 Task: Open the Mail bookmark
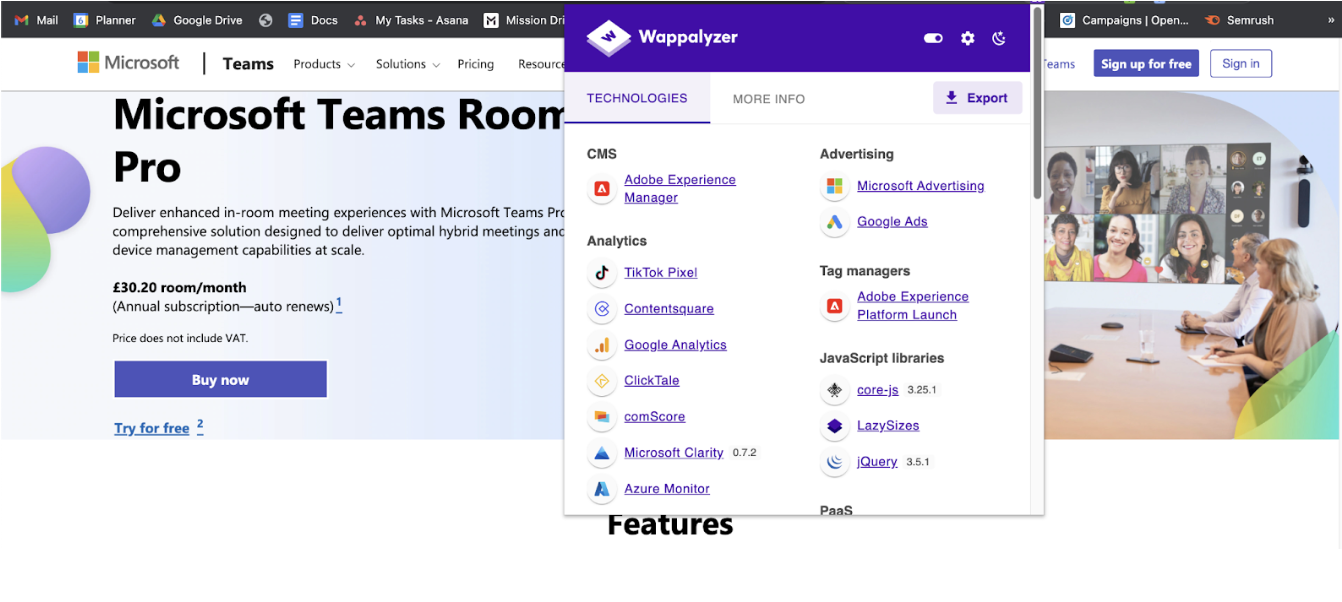[36, 20]
